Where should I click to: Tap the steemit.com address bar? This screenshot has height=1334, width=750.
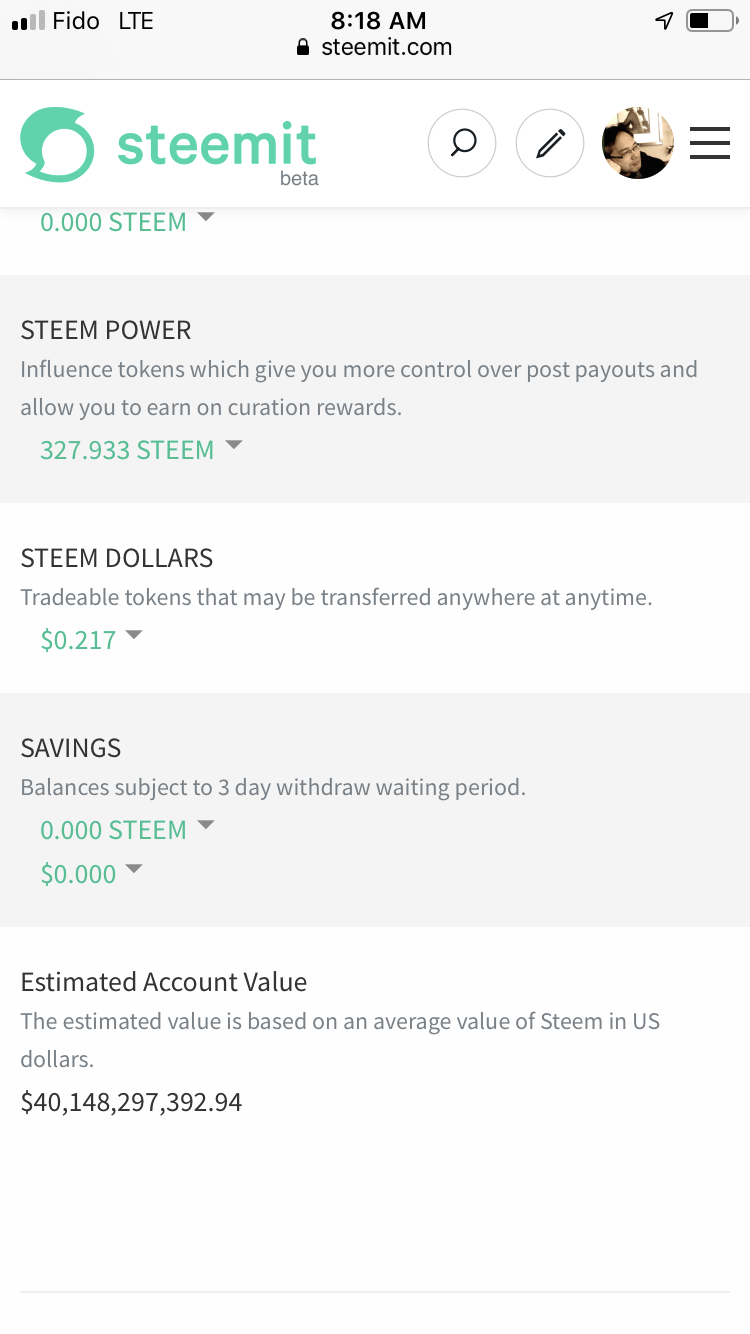point(375,47)
